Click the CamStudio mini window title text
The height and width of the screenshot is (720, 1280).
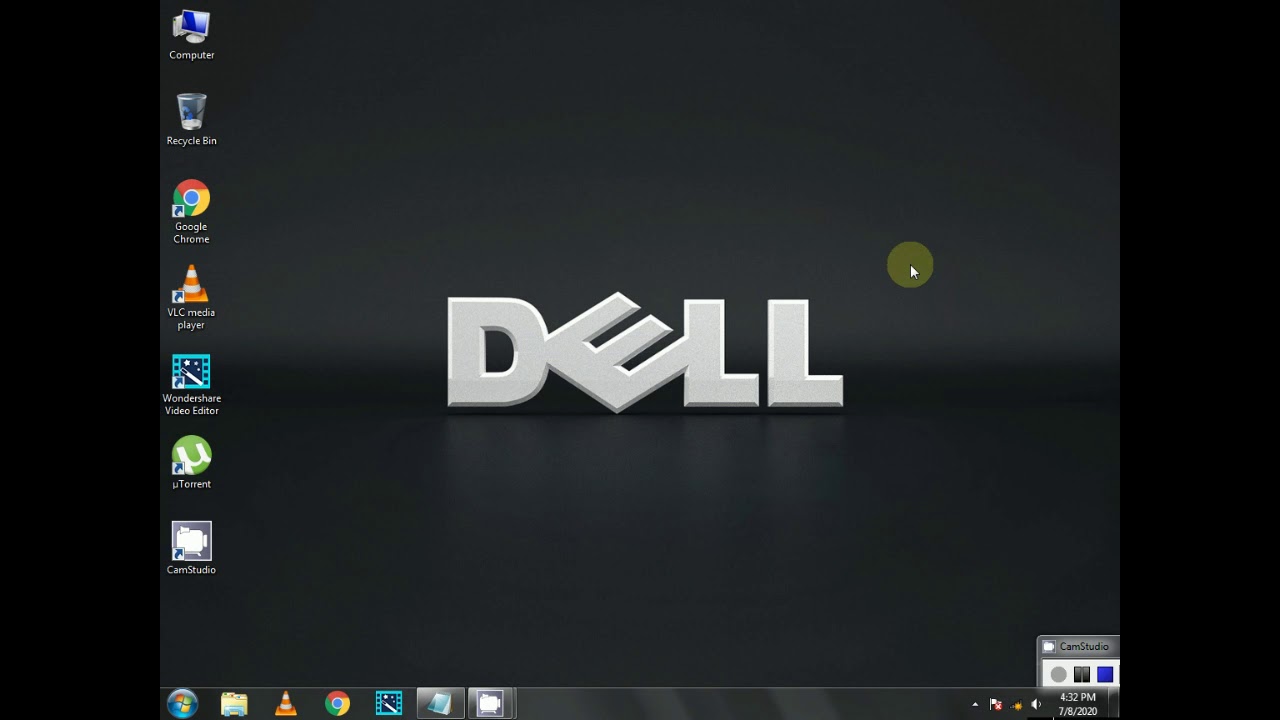[x=1084, y=647]
